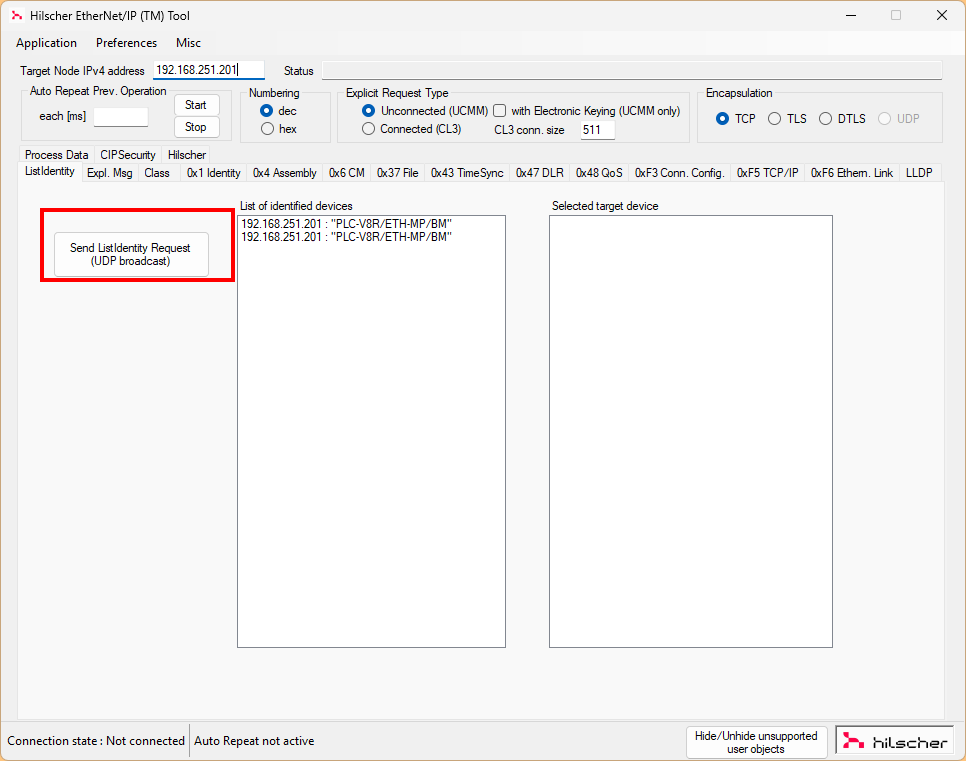Start the auto repeat operation
The width and height of the screenshot is (966, 761).
(x=196, y=105)
